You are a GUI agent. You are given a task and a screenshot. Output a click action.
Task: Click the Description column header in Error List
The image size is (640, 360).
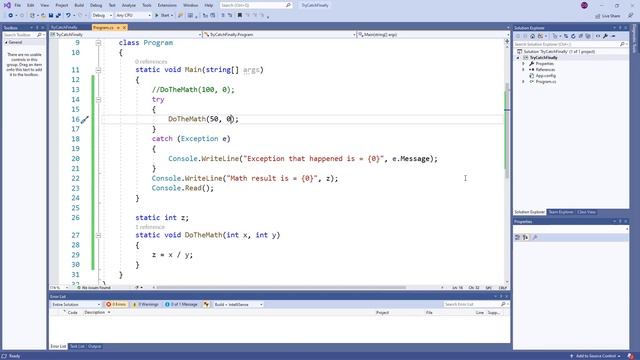(95, 313)
